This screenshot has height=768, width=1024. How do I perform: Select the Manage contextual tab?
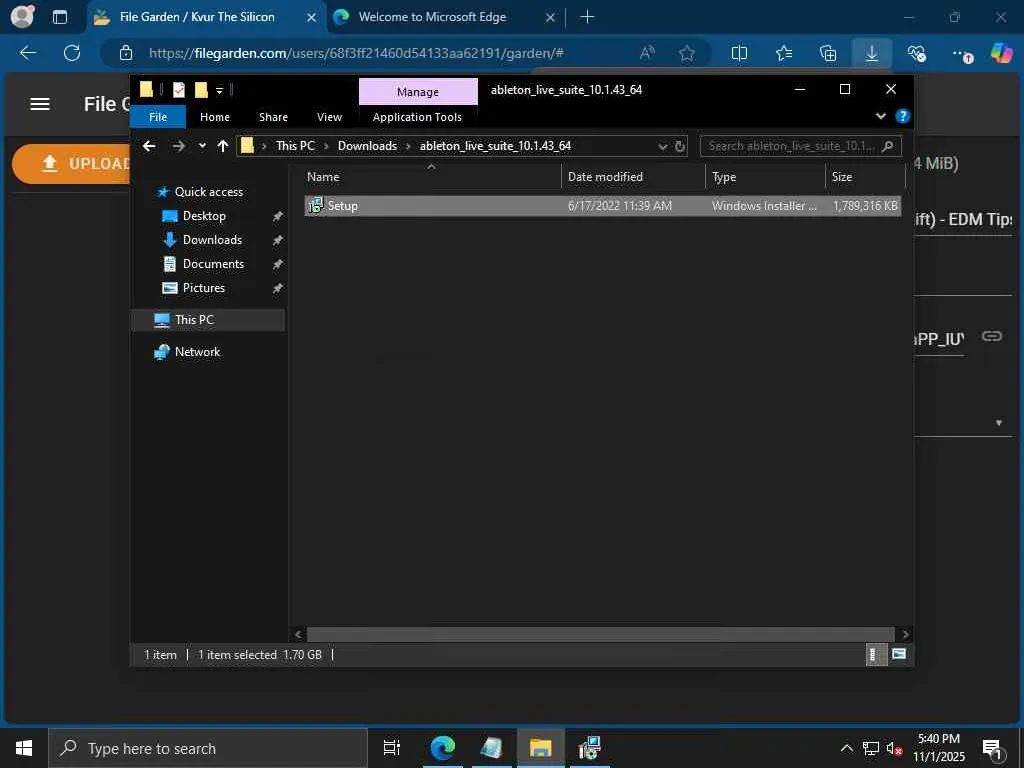(418, 91)
